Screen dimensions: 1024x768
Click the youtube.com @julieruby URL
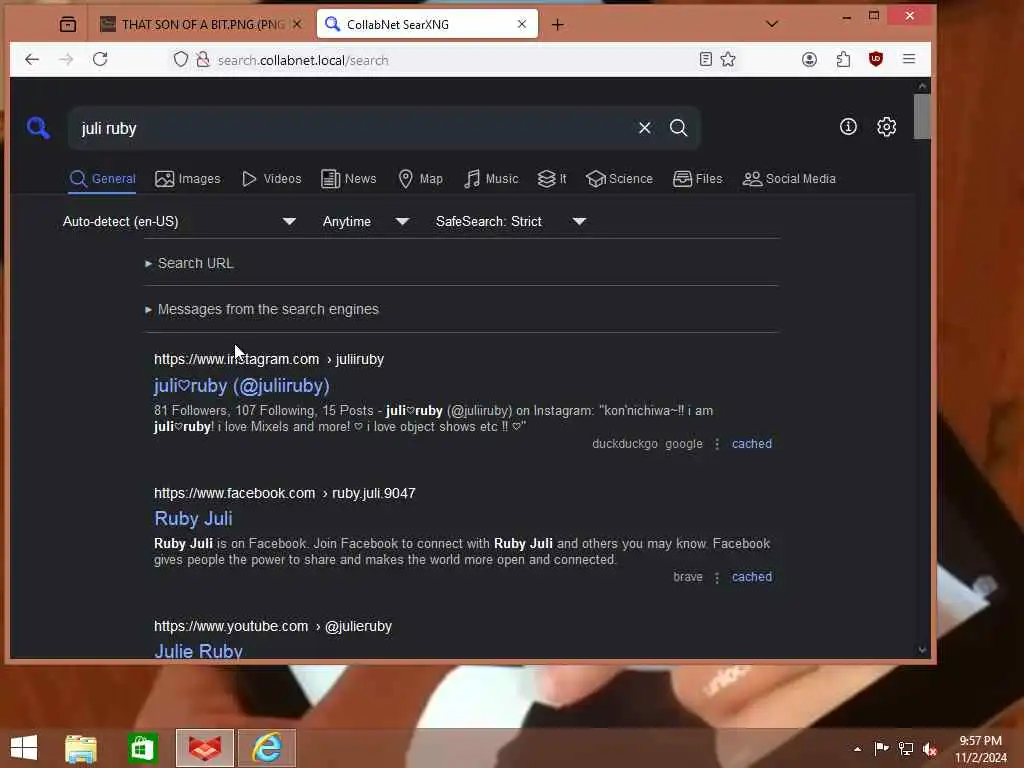pyautogui.click(x=273, y=626)
